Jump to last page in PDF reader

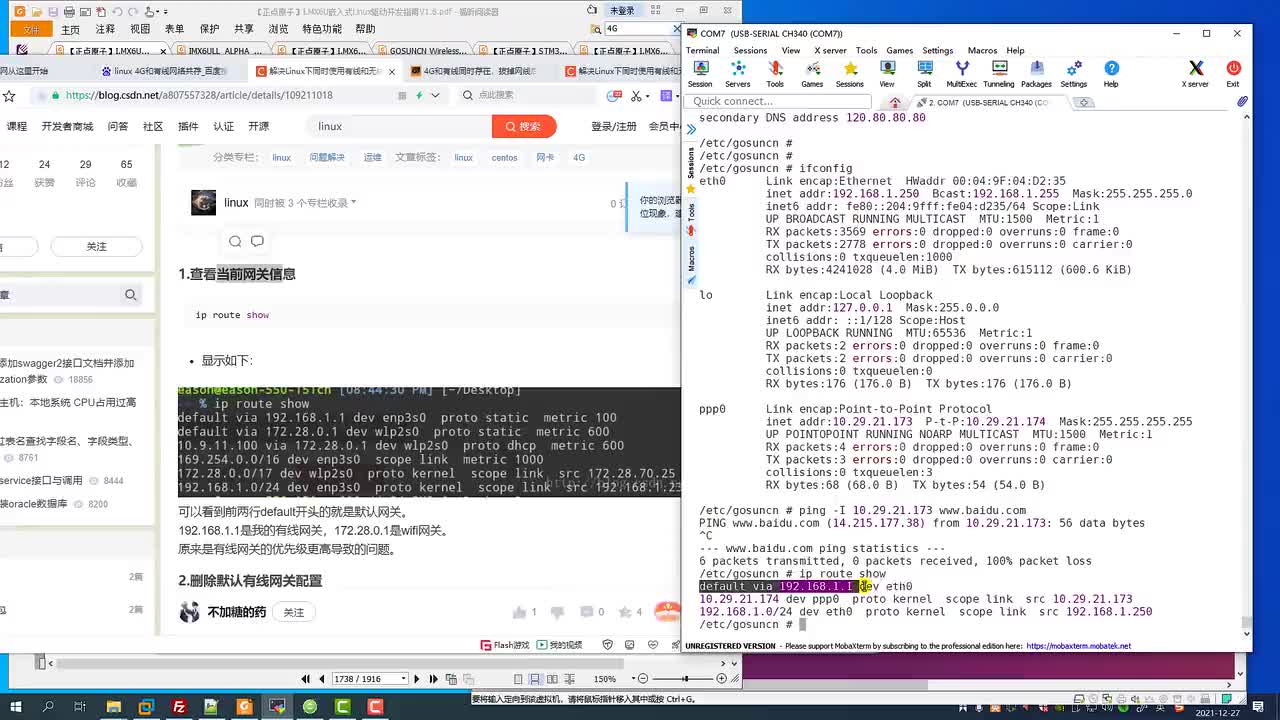[x=433, y=679]
